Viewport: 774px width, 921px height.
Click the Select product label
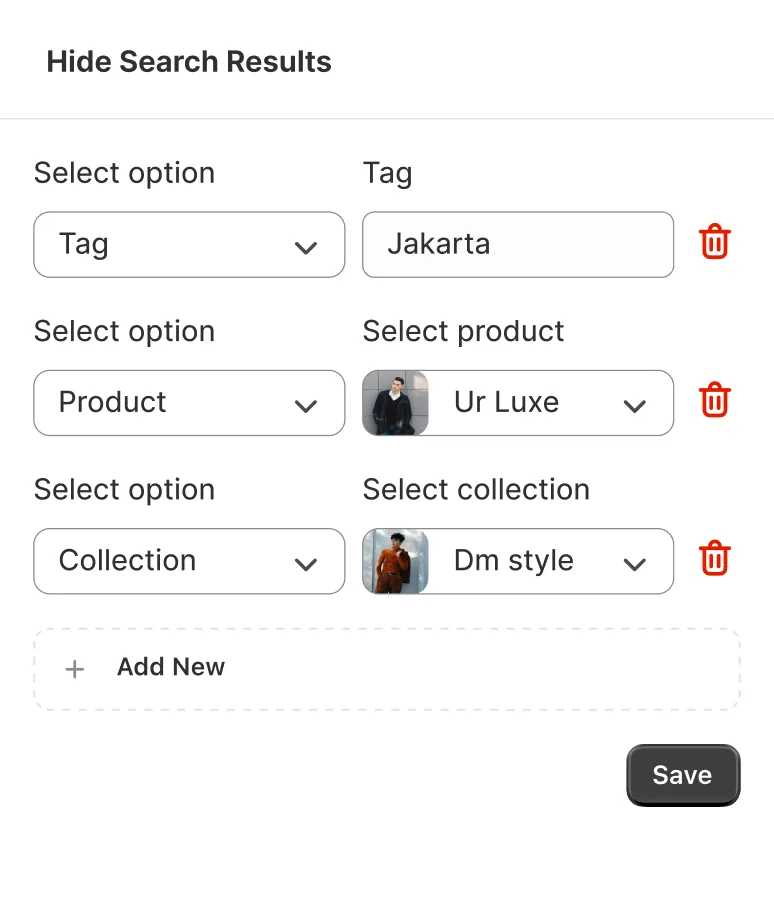point(463,331)
